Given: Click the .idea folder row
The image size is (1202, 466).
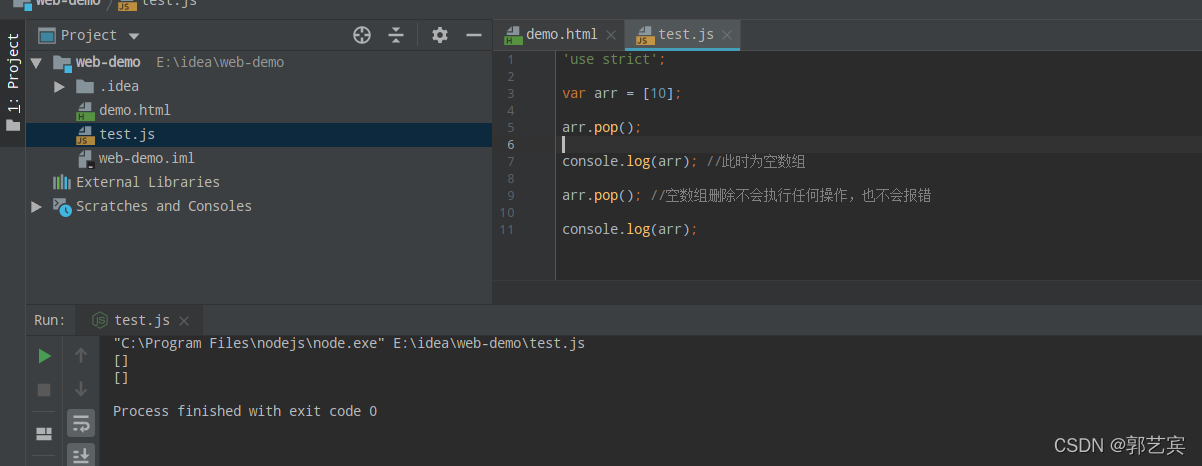Looking at the screenshot, I should click(259, 86).
